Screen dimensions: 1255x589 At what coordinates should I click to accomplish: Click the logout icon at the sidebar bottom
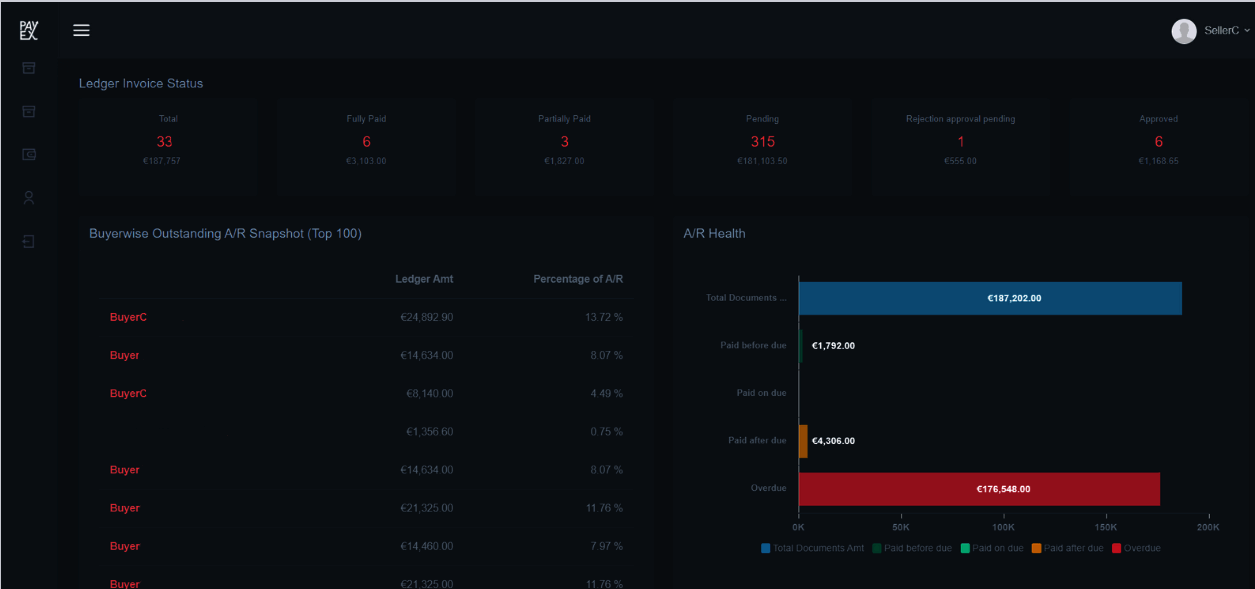[28, 241]
